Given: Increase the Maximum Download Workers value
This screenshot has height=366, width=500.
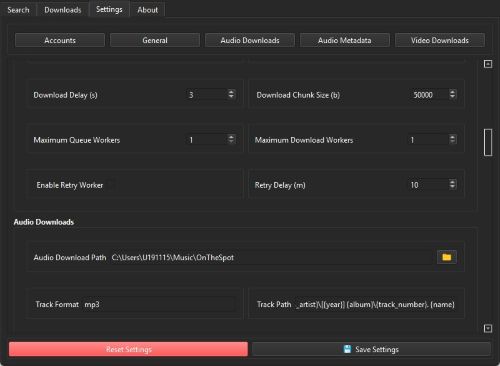Looking at the screenshot, I should pos(452,137).
